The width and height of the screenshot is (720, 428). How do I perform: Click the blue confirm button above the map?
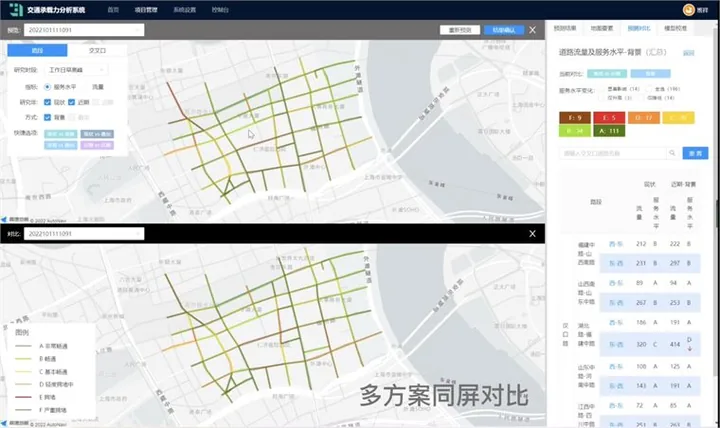(504, 30)
